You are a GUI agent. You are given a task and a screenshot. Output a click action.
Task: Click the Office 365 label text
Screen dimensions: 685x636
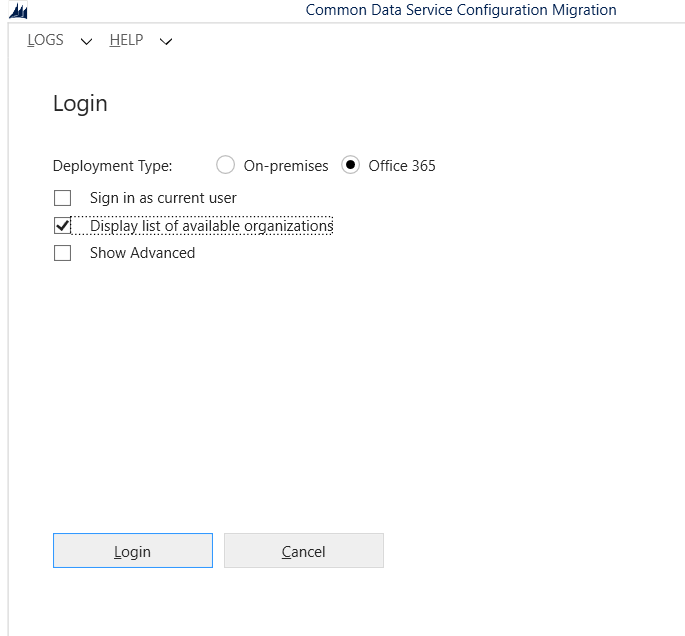(402, 166)
